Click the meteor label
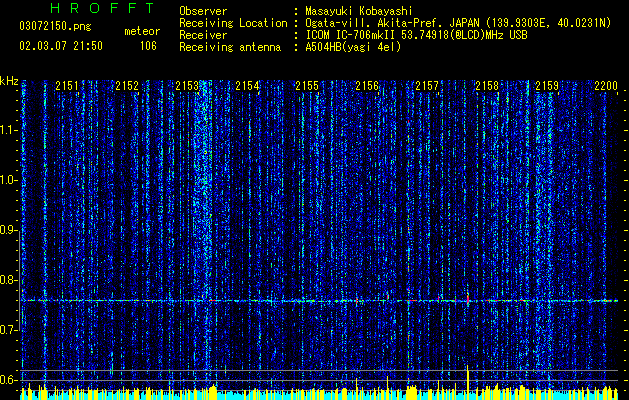 pos(142,31)
